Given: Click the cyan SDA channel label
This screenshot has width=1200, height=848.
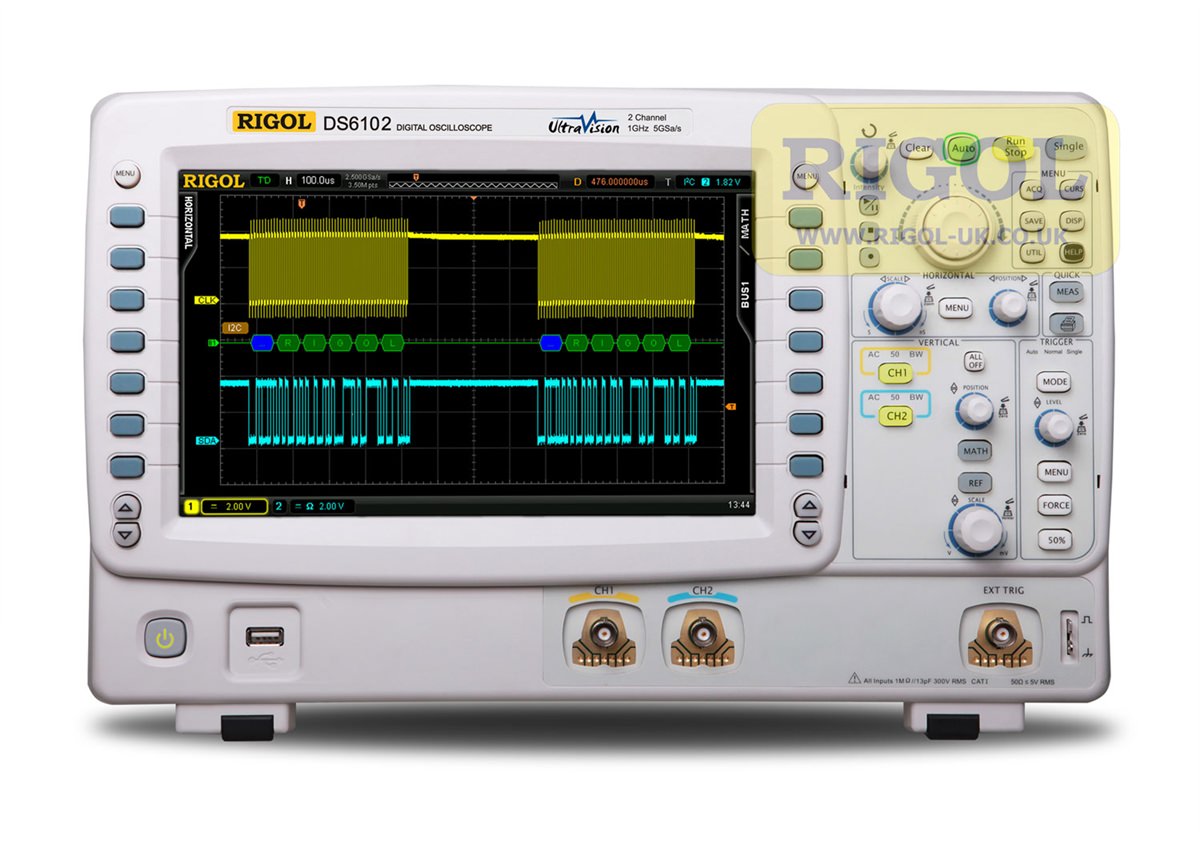Looking at the screenshot, I should [x=207, y=441].
